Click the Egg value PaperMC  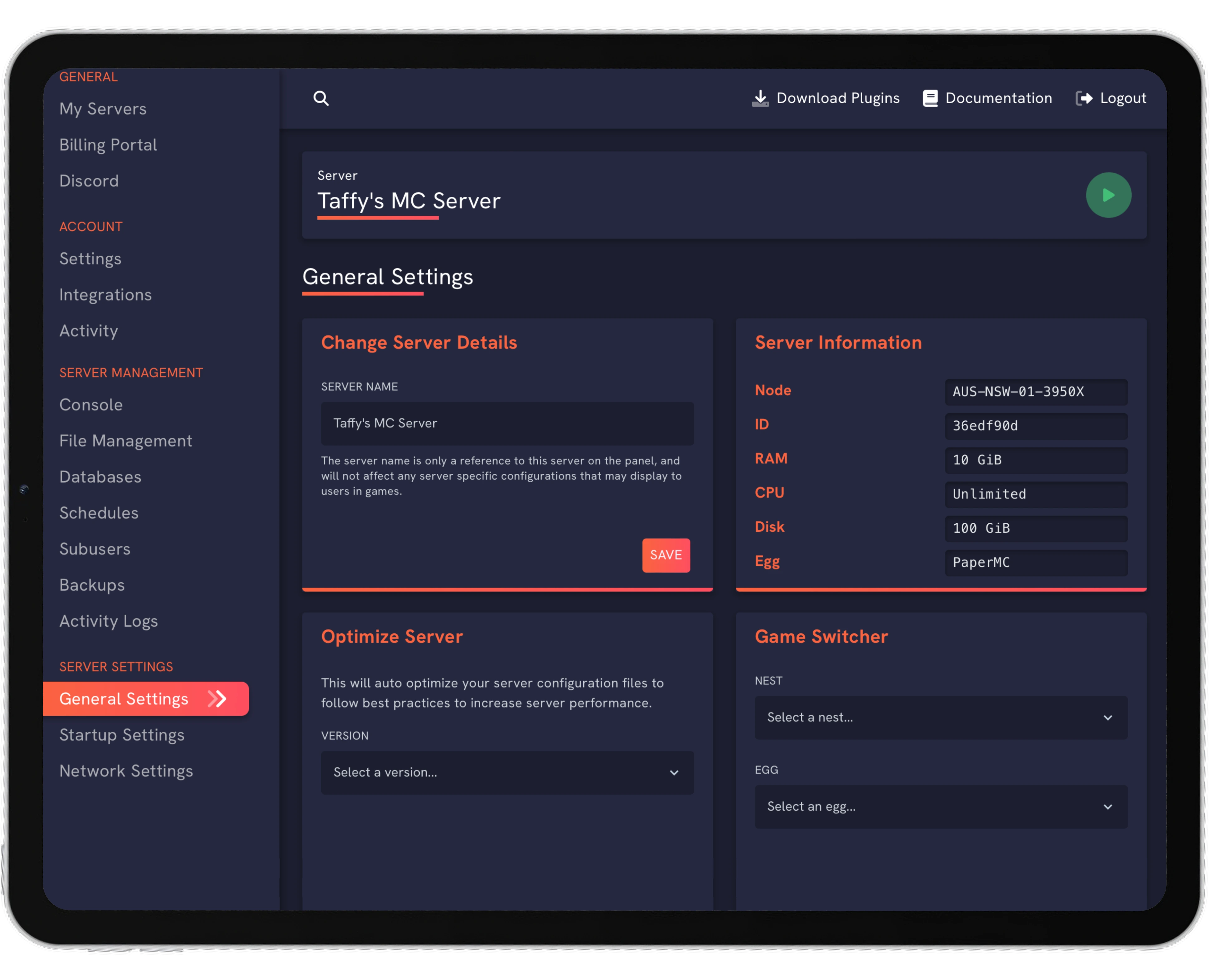1036,563
